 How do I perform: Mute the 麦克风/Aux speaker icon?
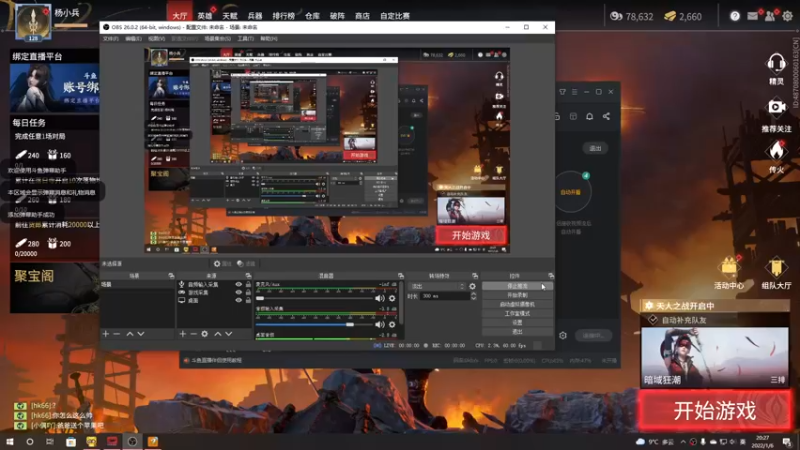380,298
